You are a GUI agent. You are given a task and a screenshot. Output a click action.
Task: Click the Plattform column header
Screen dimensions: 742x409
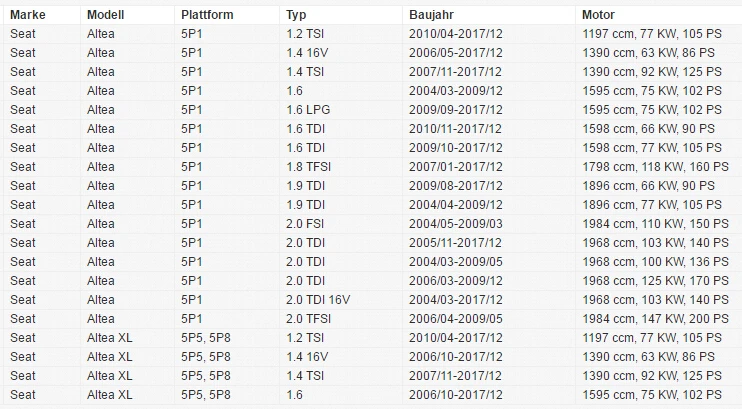click(207, 15)
